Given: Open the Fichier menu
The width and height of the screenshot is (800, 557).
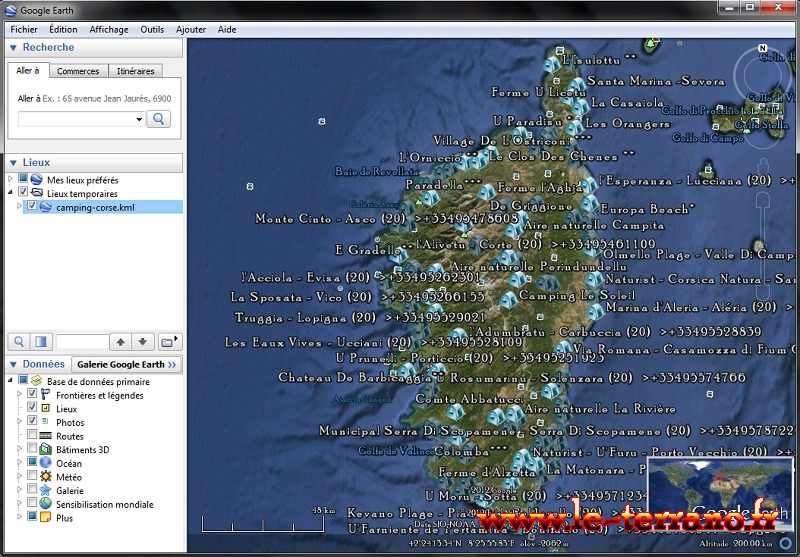Looking at the screenshot, I should point(24,30).
